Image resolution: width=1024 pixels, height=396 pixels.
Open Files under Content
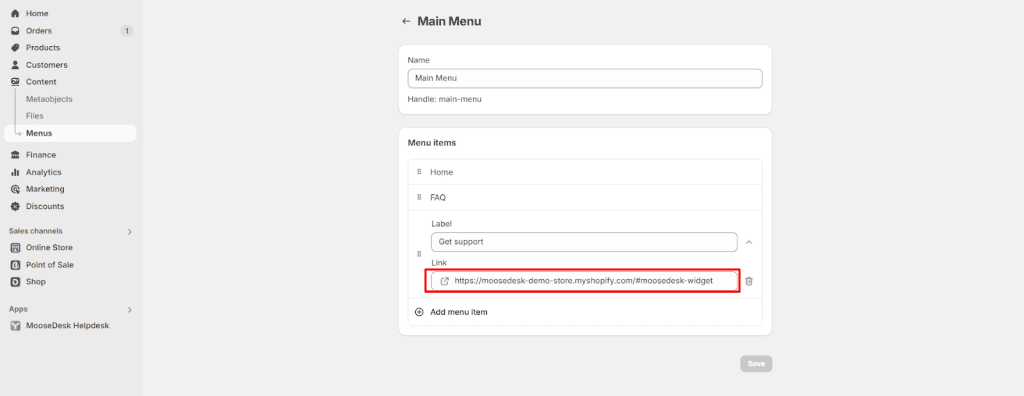pyautogui.click(x=35, y=116)
